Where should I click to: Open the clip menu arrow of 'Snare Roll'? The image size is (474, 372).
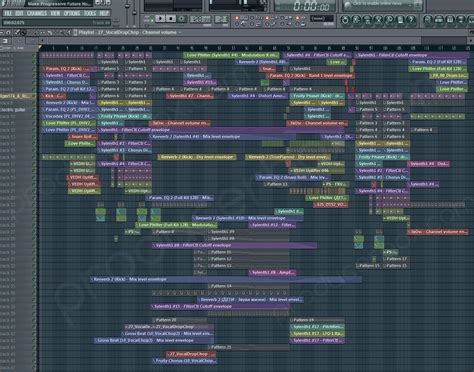71,137
